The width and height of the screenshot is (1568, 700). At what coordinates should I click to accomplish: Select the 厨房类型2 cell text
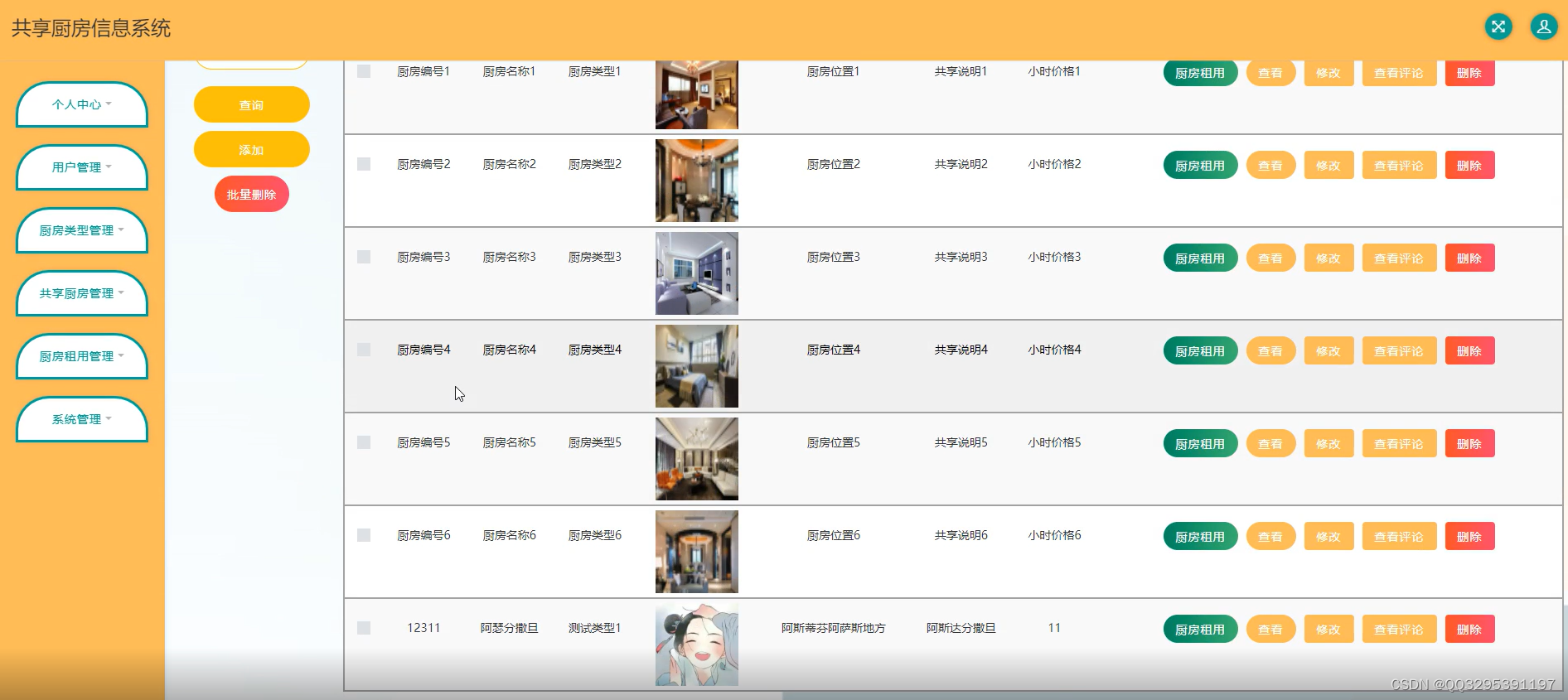pyautogui.click(x=595, y=164)
